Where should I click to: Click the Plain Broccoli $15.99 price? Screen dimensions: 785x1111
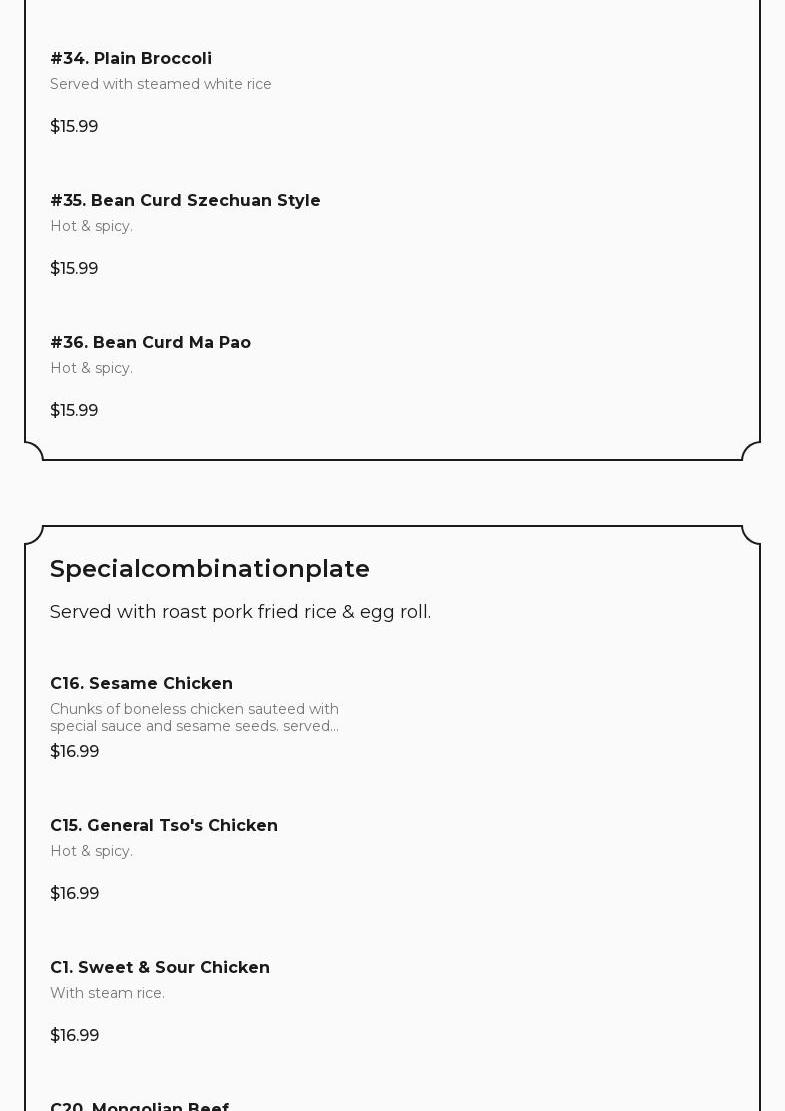click(x=74, y=126)
